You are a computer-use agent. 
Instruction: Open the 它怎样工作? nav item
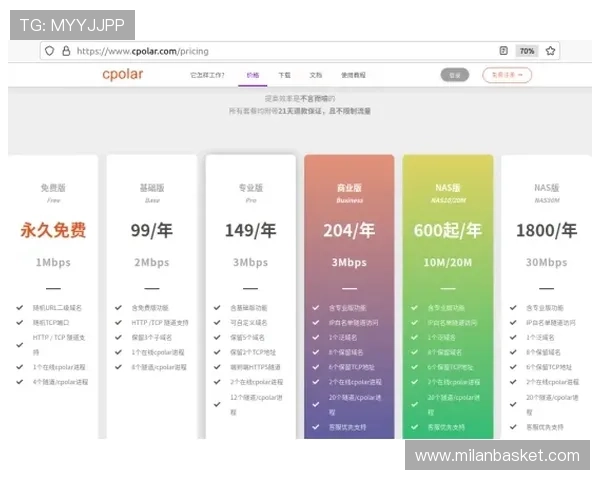(207, 75)
